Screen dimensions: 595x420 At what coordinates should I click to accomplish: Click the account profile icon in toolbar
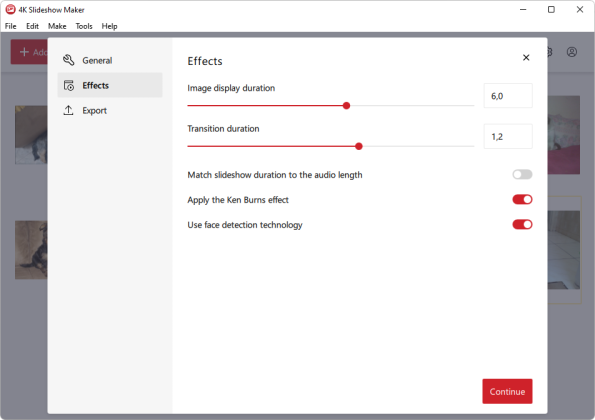pyautogui.click(x=571, y=52)
